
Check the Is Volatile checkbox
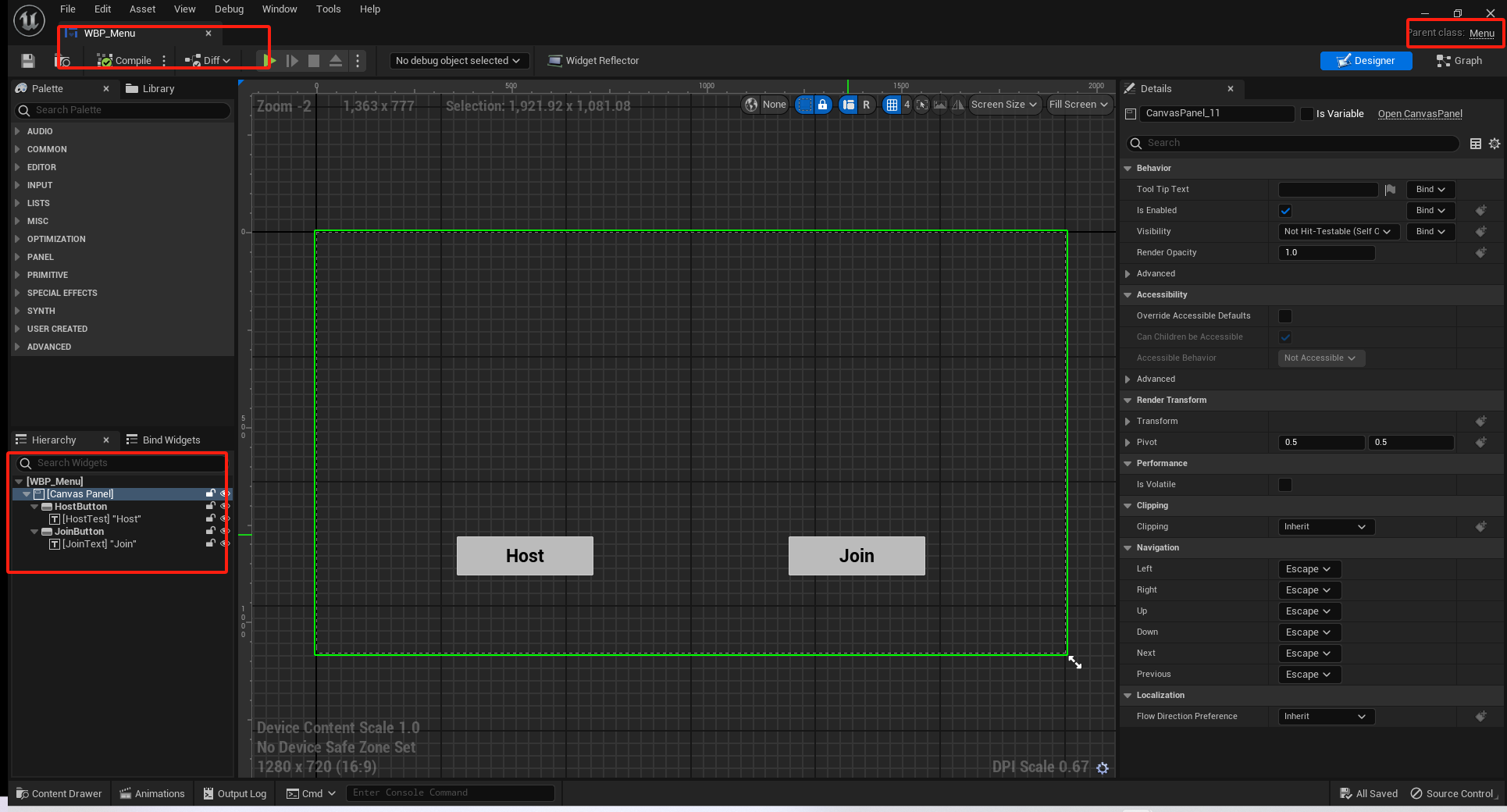[x=1285, y=485]
